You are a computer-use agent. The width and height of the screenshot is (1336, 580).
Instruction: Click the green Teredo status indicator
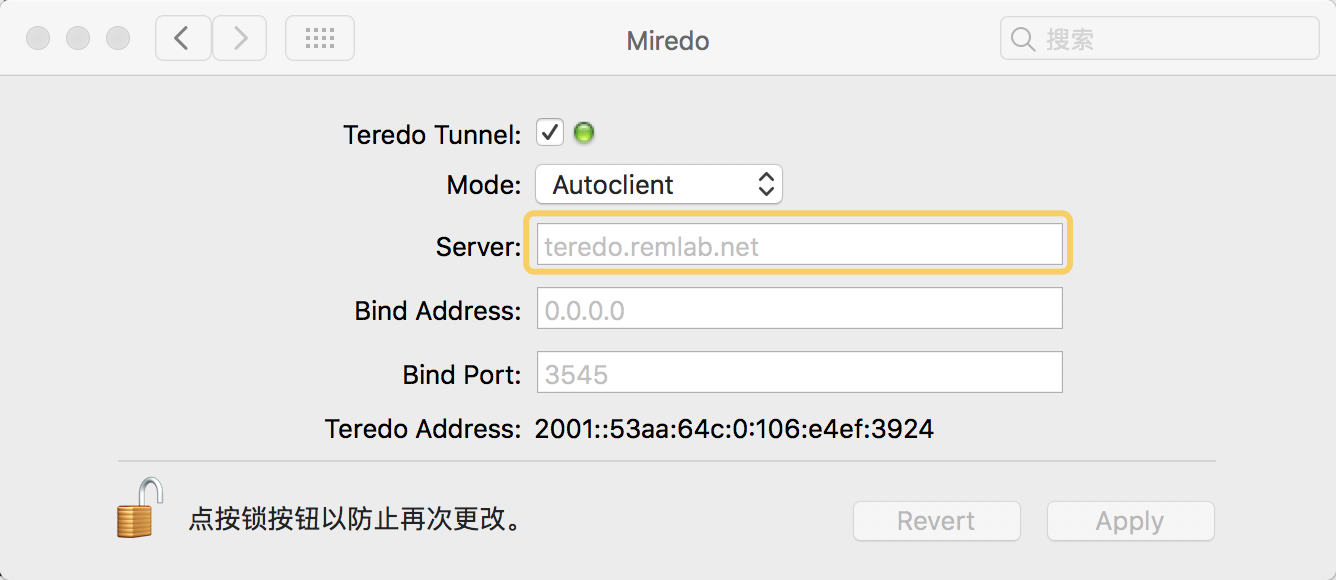pos(583,132)
